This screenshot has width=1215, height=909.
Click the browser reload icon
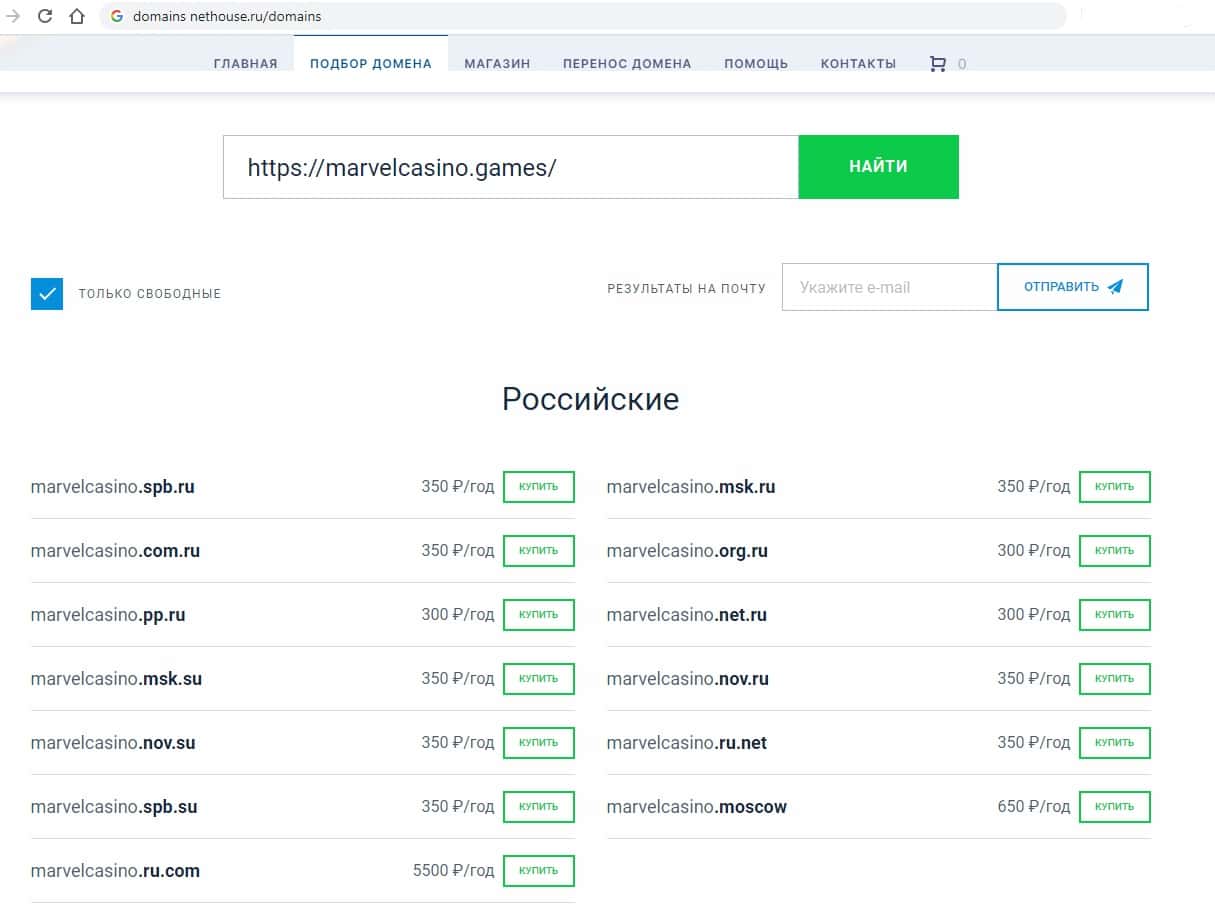click(x=45, y=17)
